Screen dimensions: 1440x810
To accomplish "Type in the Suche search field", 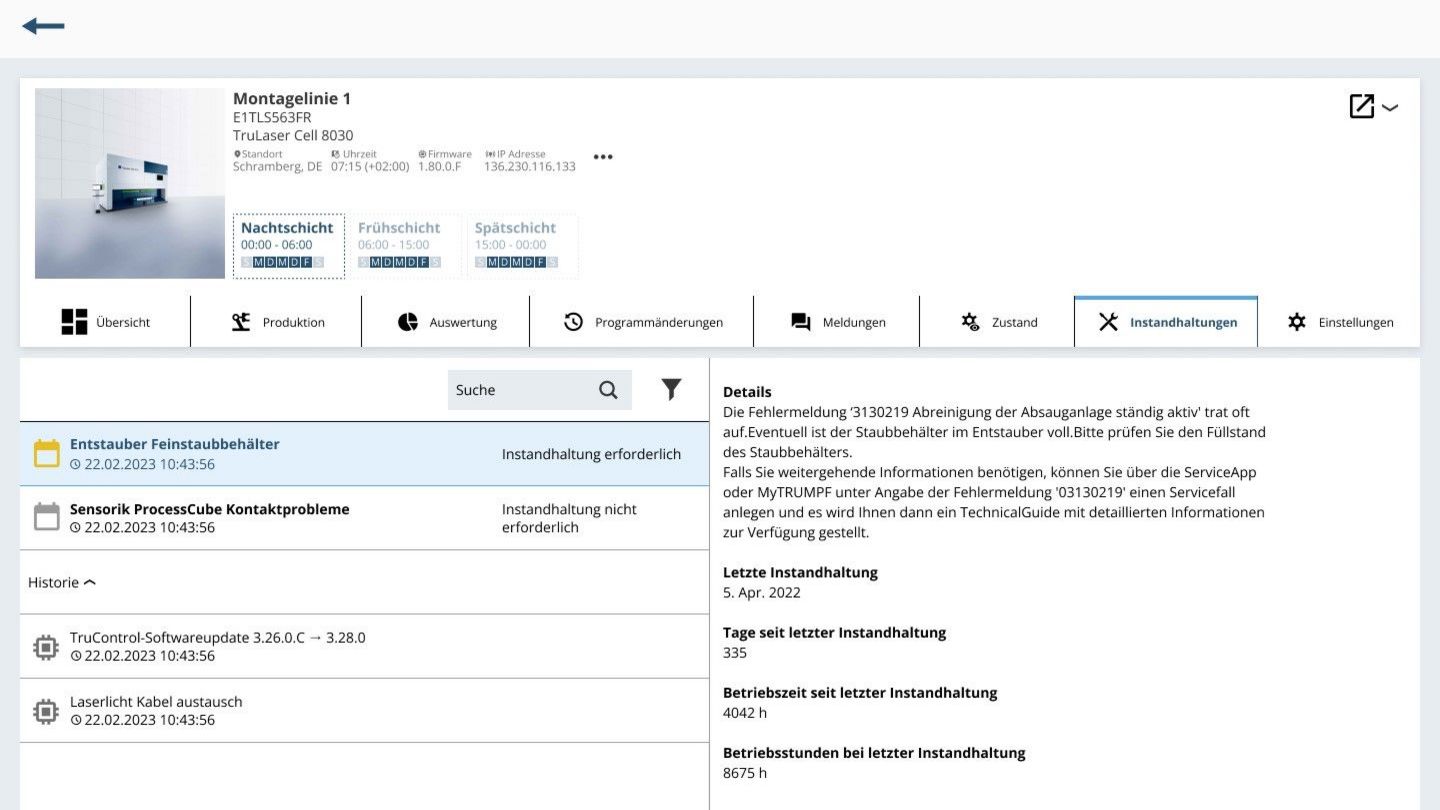I will click(x=520, y=390).
